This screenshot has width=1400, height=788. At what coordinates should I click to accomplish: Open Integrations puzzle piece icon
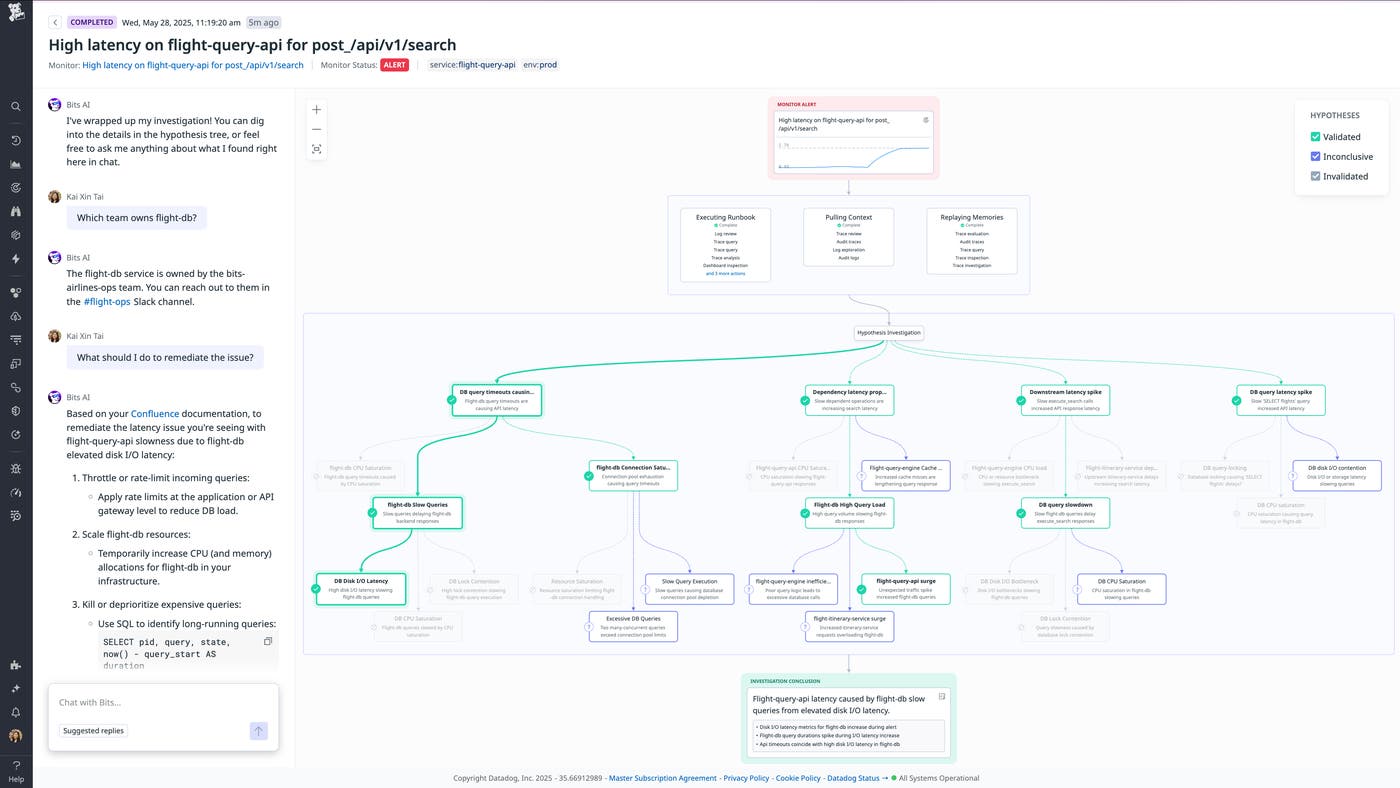(x=16, y=665)
